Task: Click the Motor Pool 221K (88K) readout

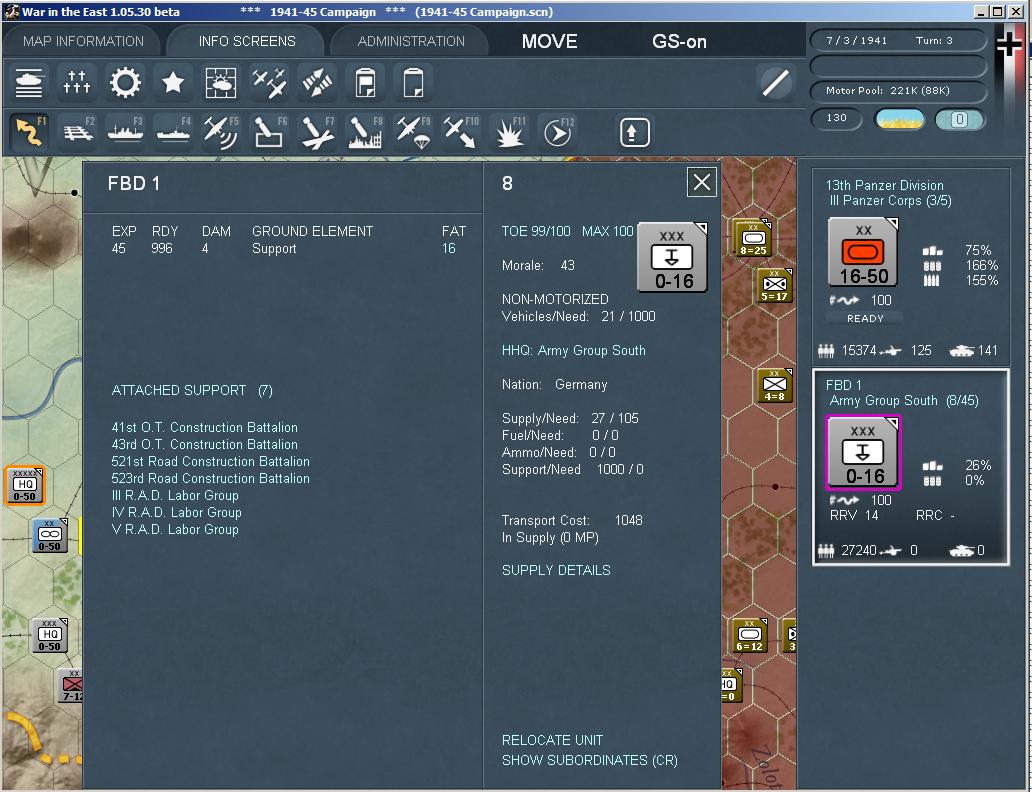Action: tap(898, 91)
